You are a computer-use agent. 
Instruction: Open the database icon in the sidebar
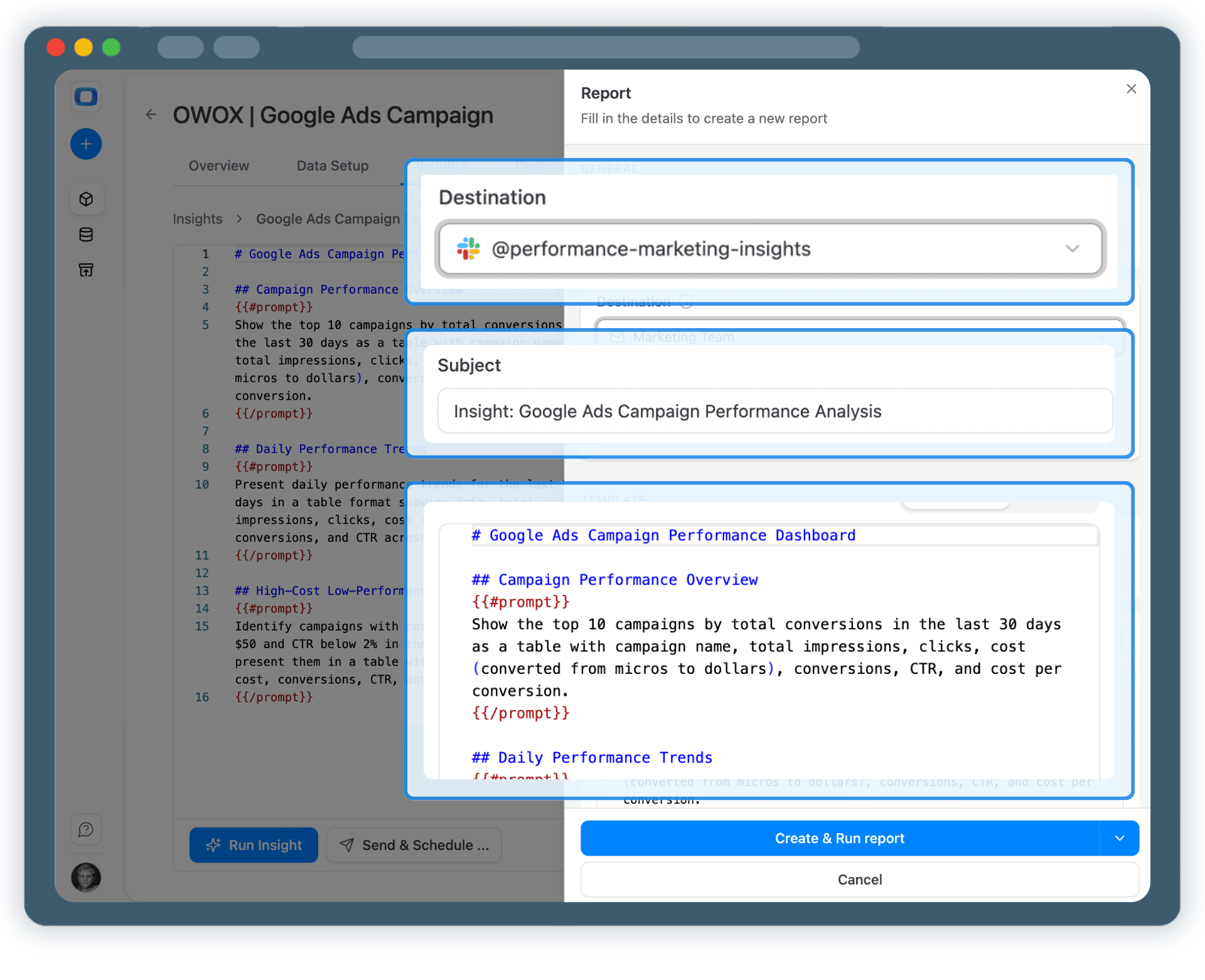pos(86,235)
